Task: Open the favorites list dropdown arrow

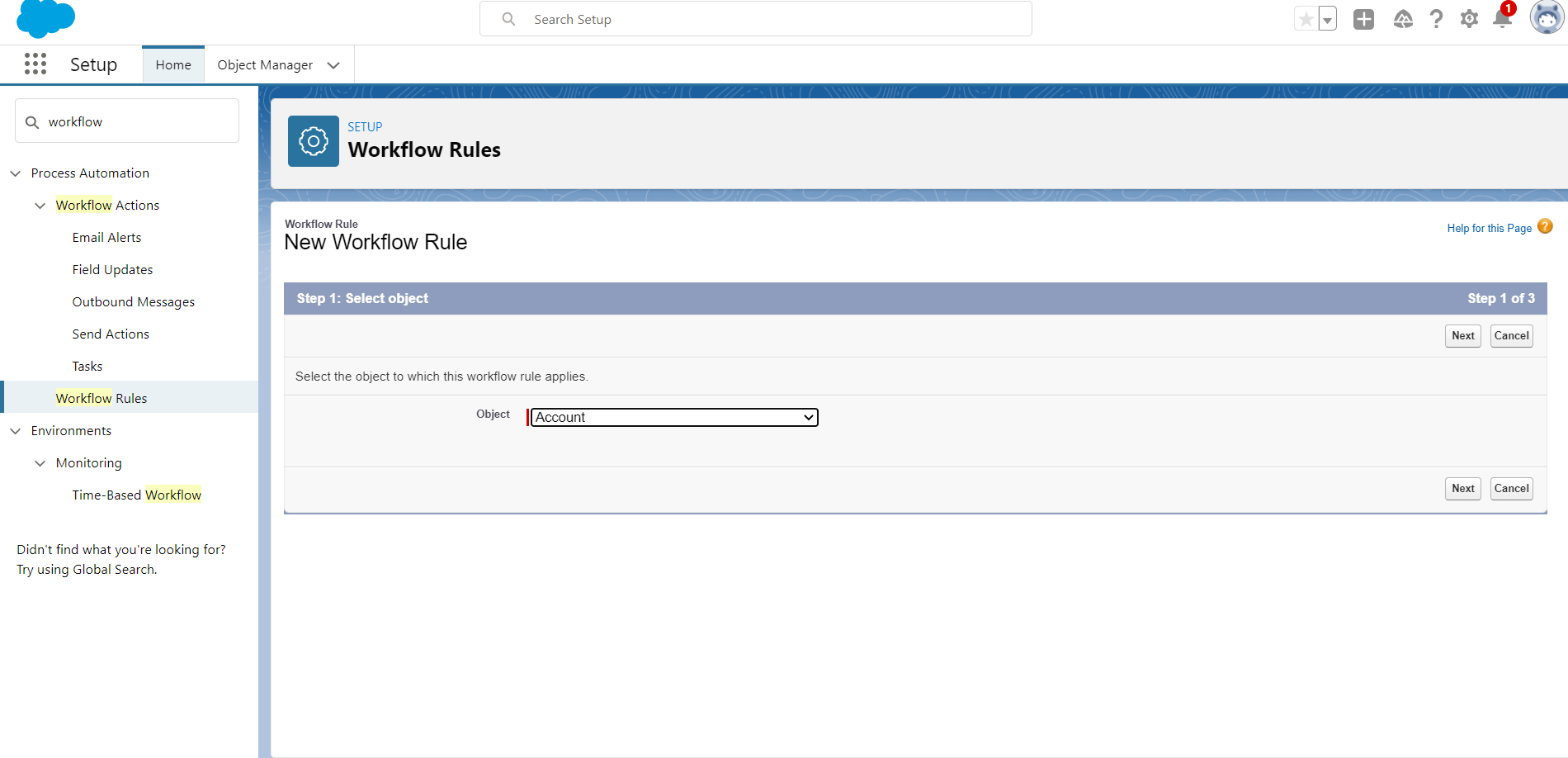Action: (1327, 20)
